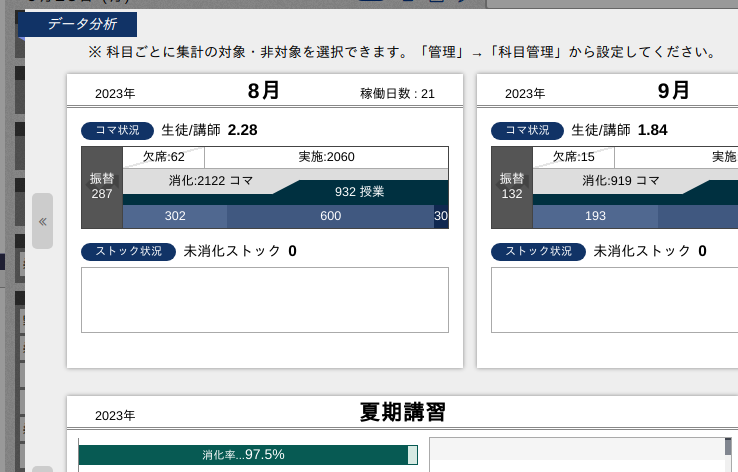Click the 実施:2060 cell
This screenshot has width=738, height=472.
[x=326, y=157]
